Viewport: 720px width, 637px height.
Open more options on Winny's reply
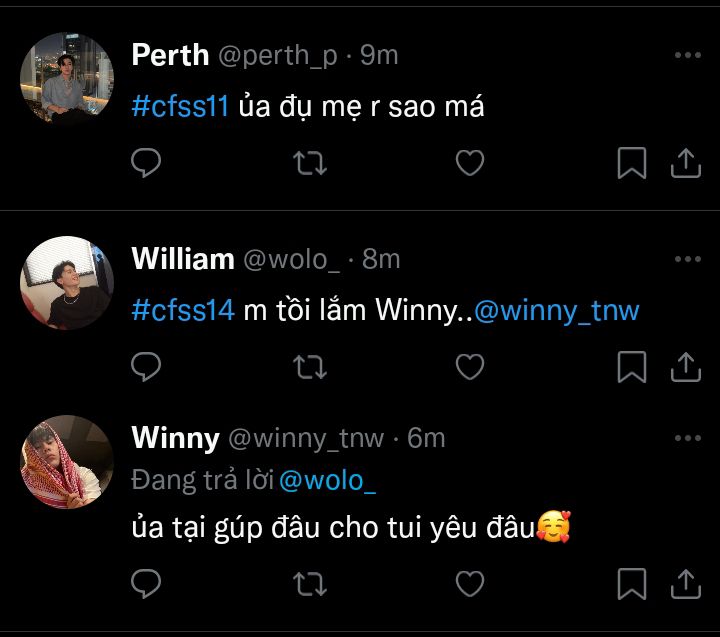(688, 438)
